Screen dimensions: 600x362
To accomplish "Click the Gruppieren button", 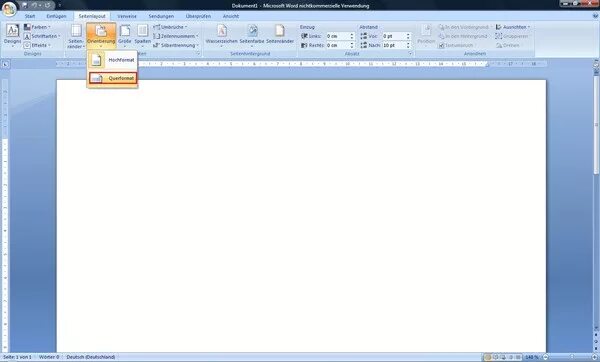I will 512,36.
